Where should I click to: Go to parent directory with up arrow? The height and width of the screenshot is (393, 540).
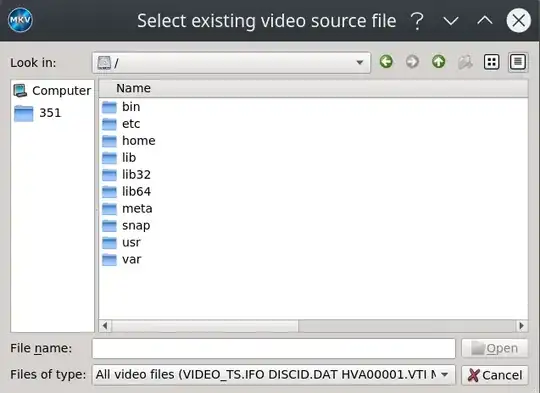click(x=438, y=62)
